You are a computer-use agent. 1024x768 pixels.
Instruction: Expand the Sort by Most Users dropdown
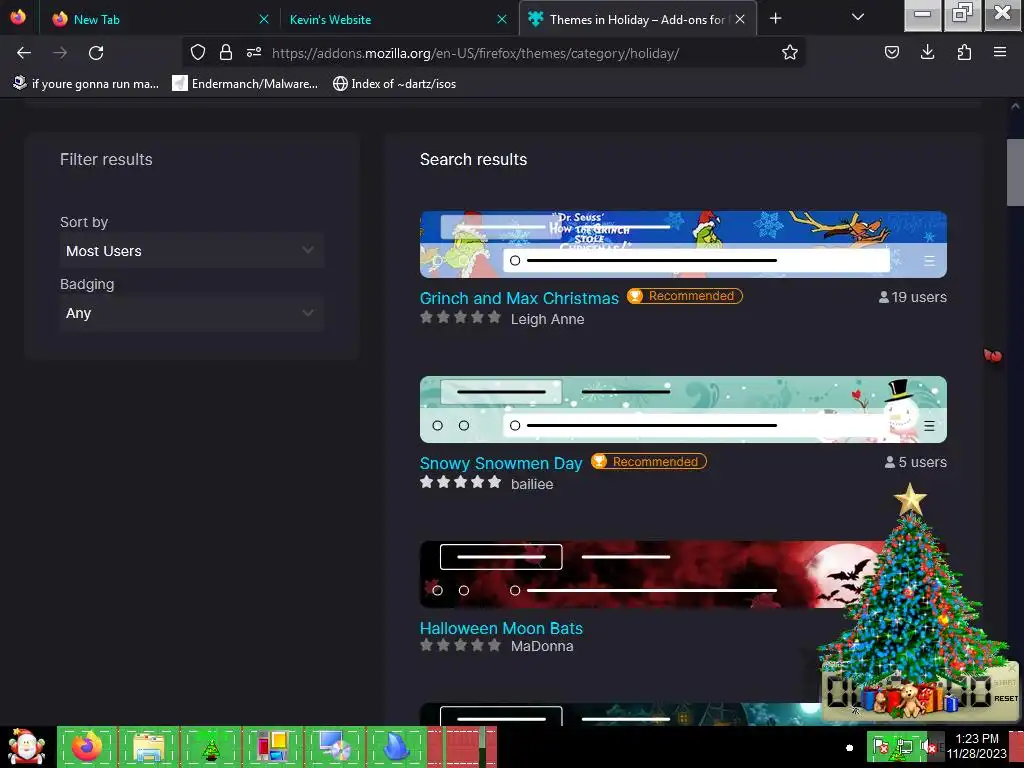191,251
